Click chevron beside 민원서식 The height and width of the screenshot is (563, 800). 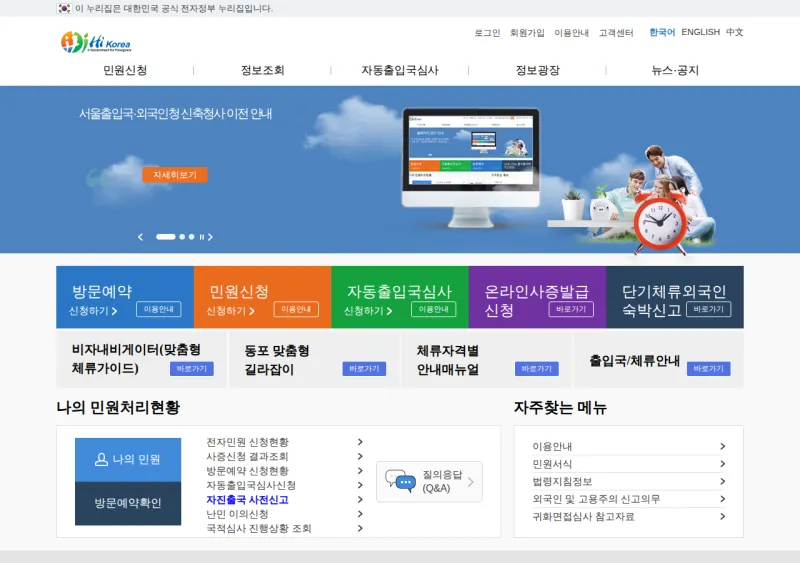tap(722, 464)
